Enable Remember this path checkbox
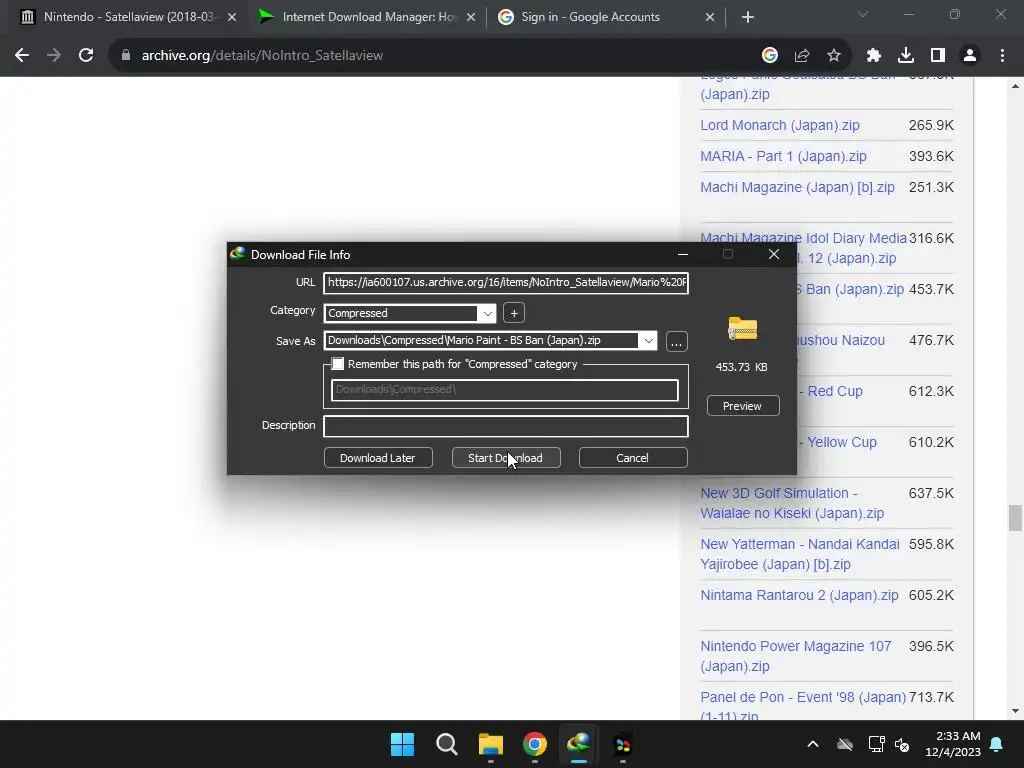 338,364
